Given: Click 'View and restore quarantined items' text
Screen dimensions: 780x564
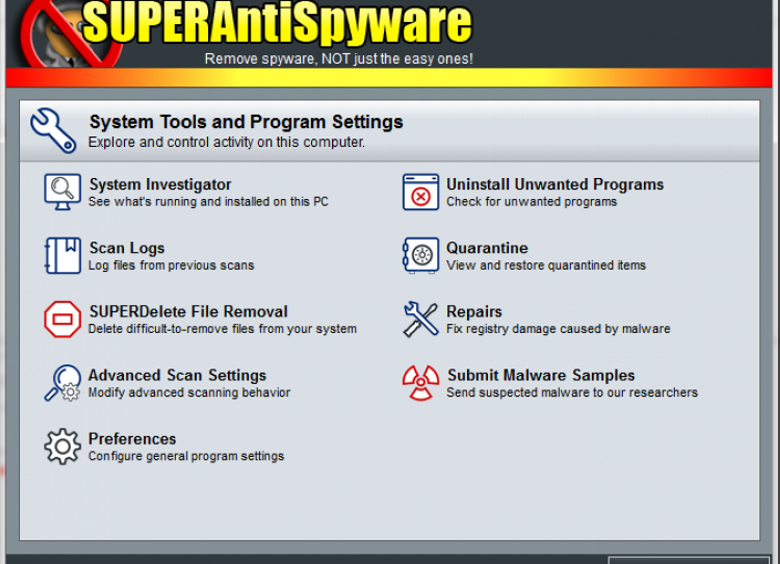Looking at the screenshot, I should click(546, 266).
